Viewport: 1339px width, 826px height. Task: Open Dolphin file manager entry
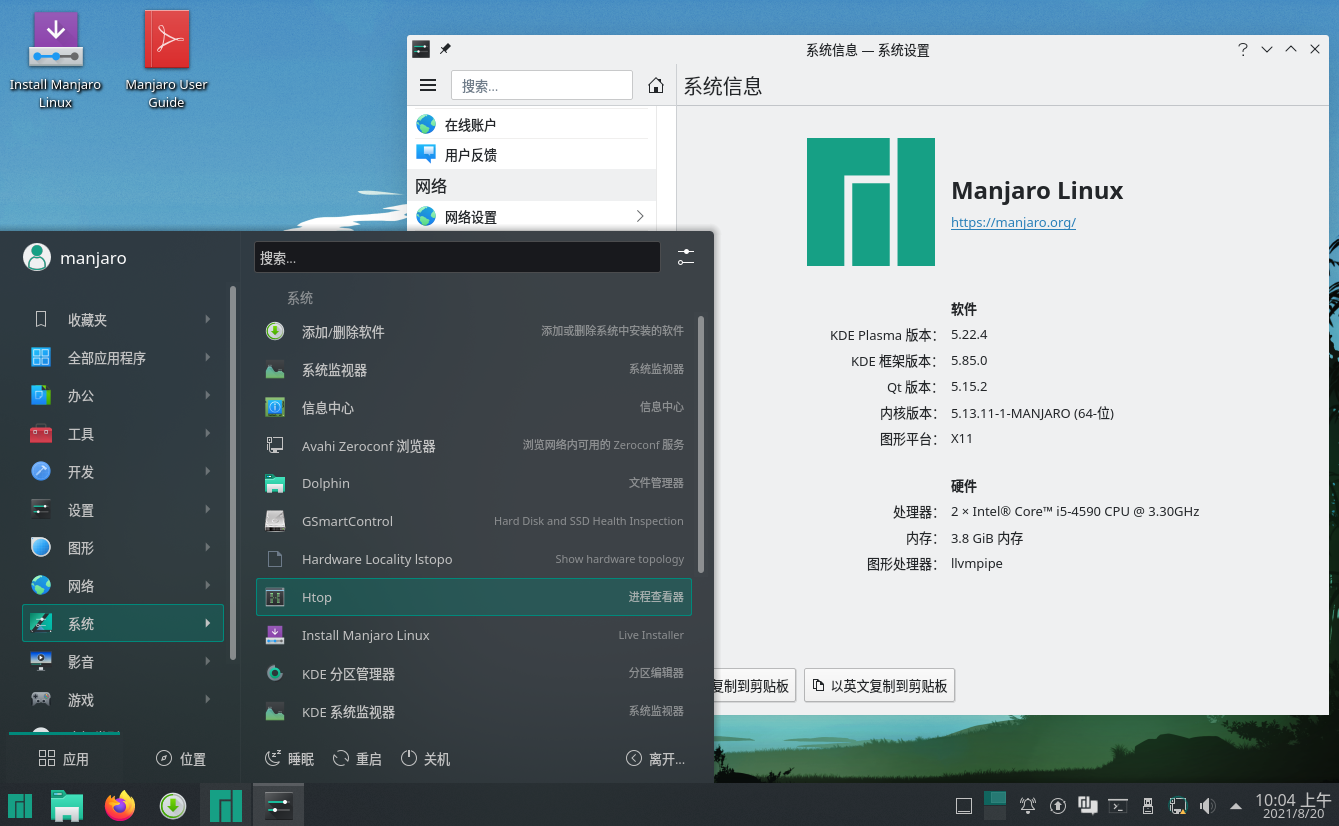474,483
